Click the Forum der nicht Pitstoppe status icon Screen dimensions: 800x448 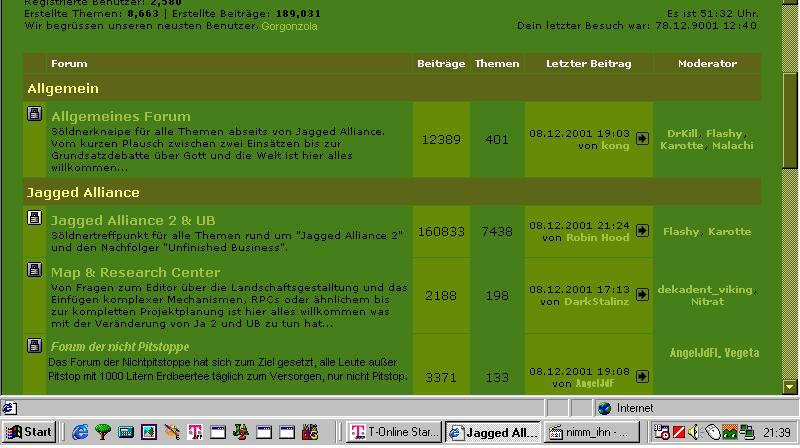pyautogui.click(x=34, y=345)
